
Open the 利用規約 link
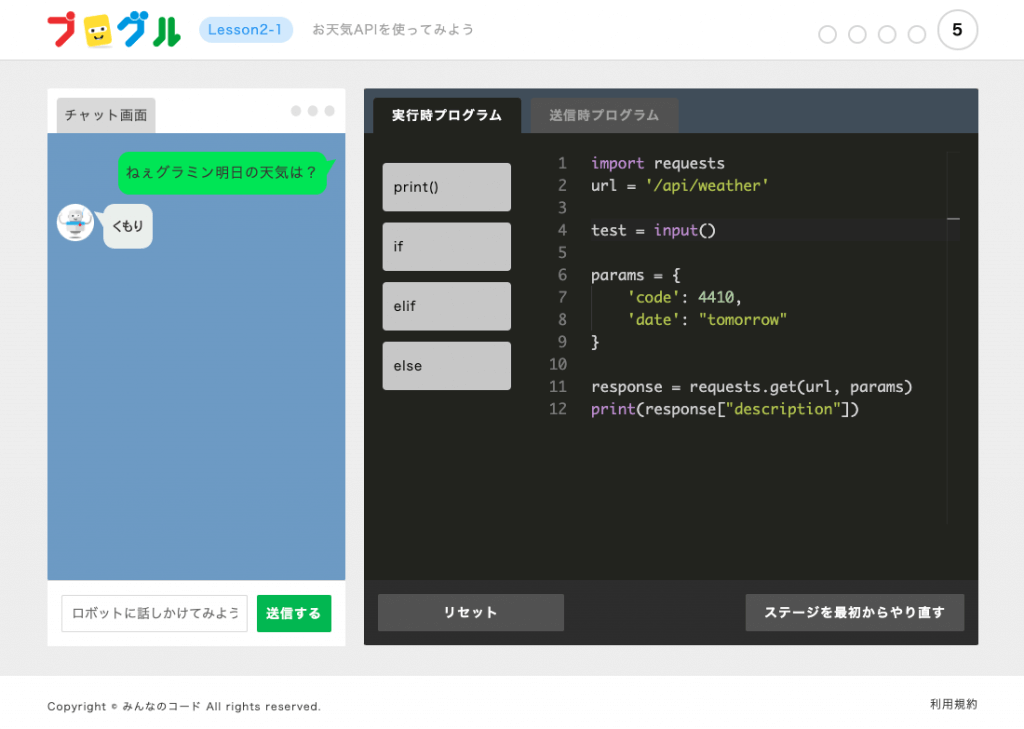(953, 704)
